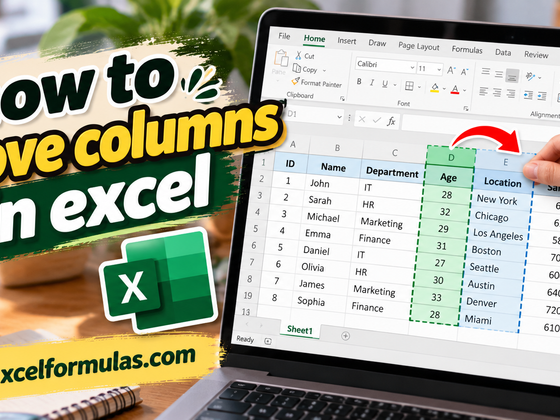Click the Cancel X in formula bar
Image resolution: width=560 pixels, height=420 pixels.
click(x=362, y=119)
